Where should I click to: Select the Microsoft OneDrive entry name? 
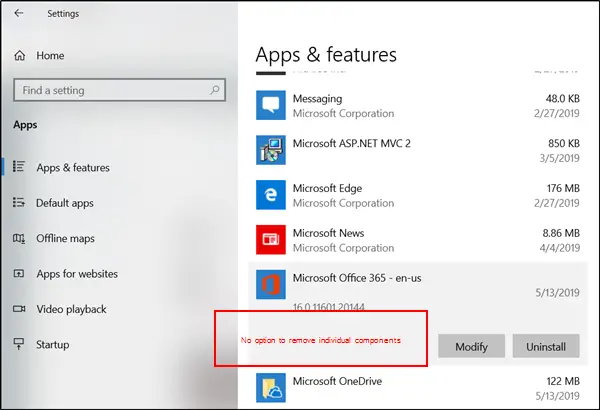[x=336, y=381]
